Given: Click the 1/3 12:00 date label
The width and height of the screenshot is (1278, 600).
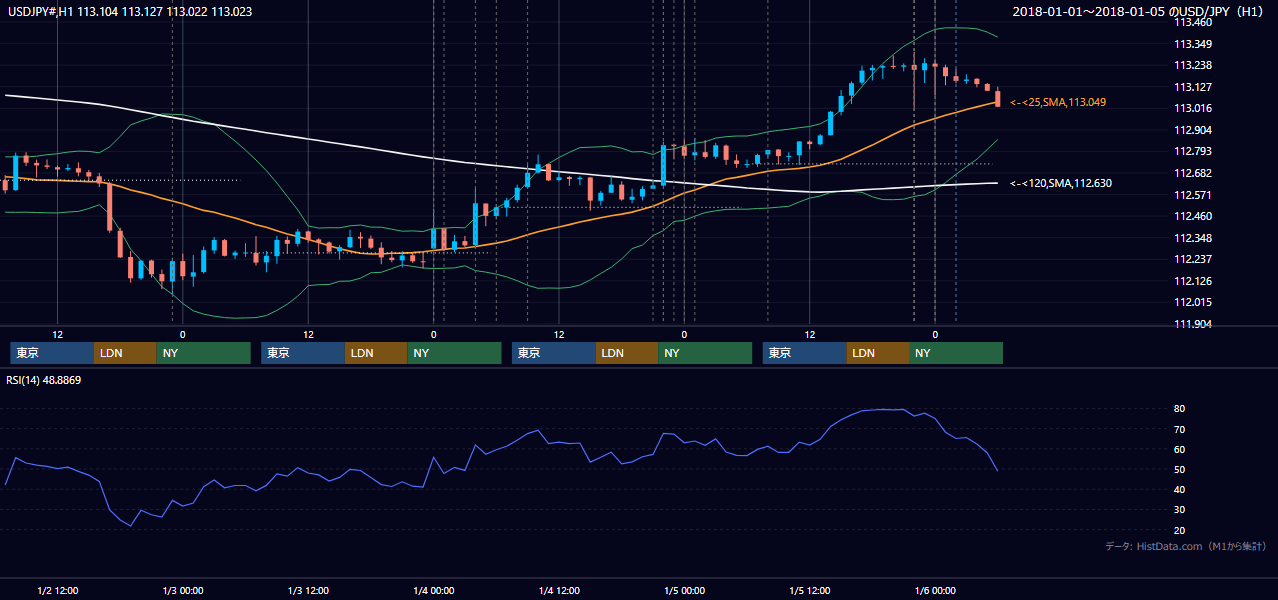Looking at the screenshot, I should pyautogui.click(x=309, y=591).
